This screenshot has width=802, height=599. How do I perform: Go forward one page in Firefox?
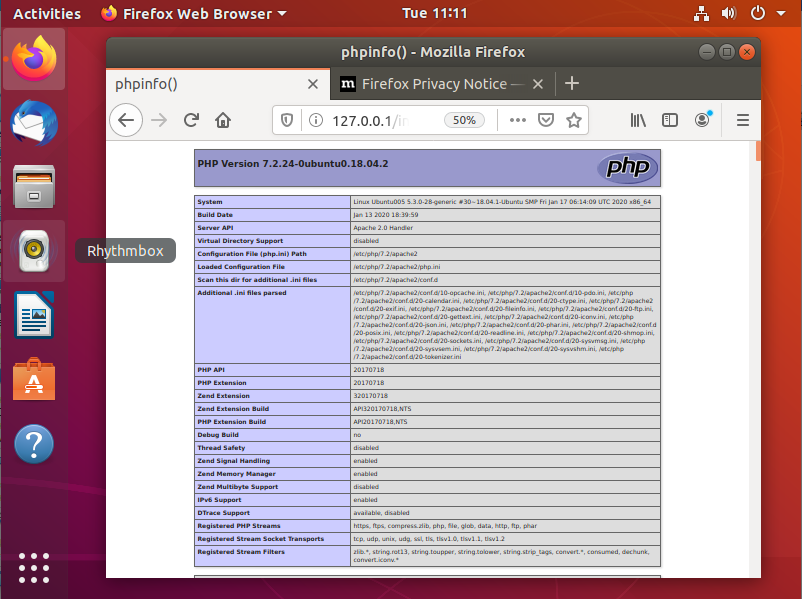click(x=159, y=120)
